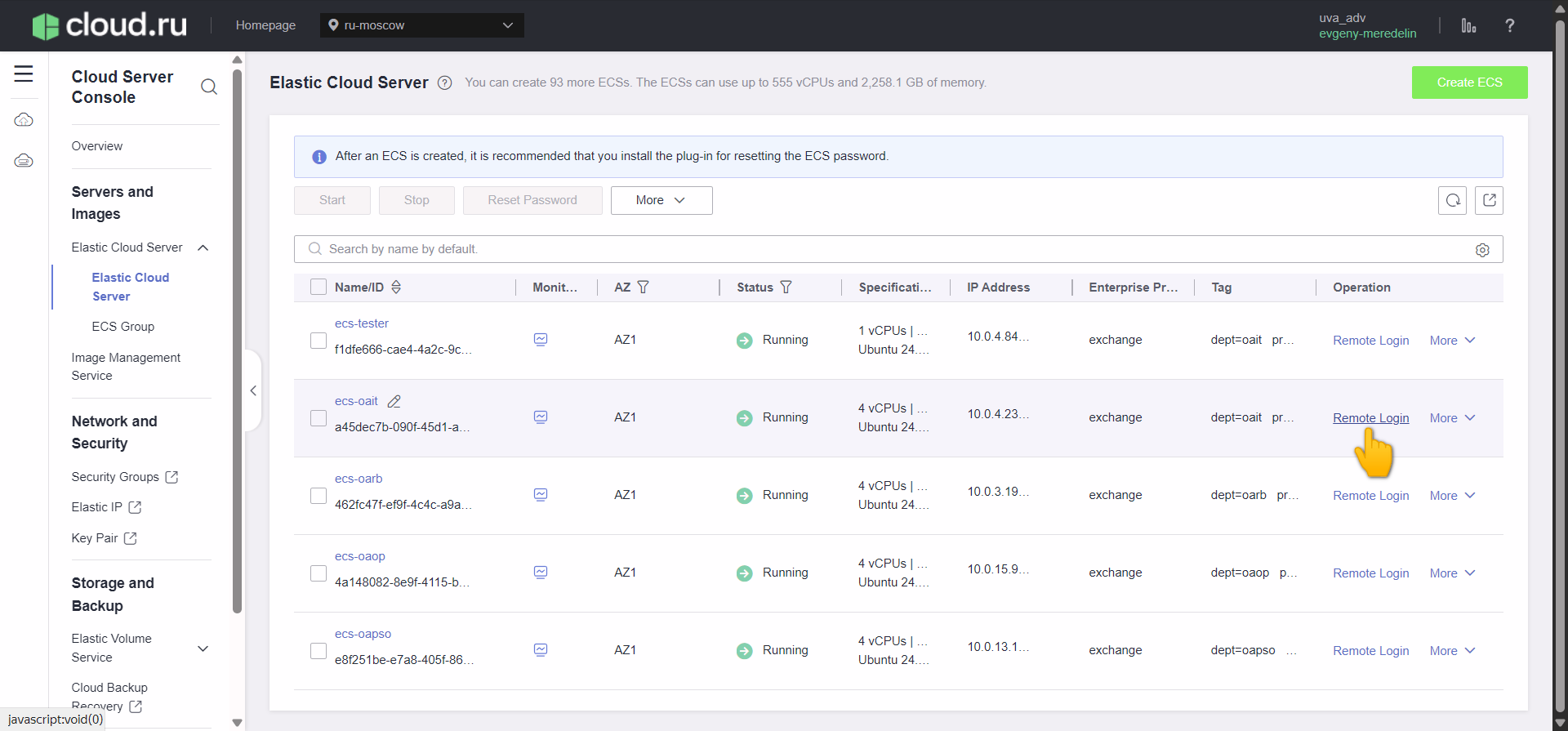This screenshot has width=1568, height=731.
Task: Click the refresh list icon
Action: coord(1452,200)
